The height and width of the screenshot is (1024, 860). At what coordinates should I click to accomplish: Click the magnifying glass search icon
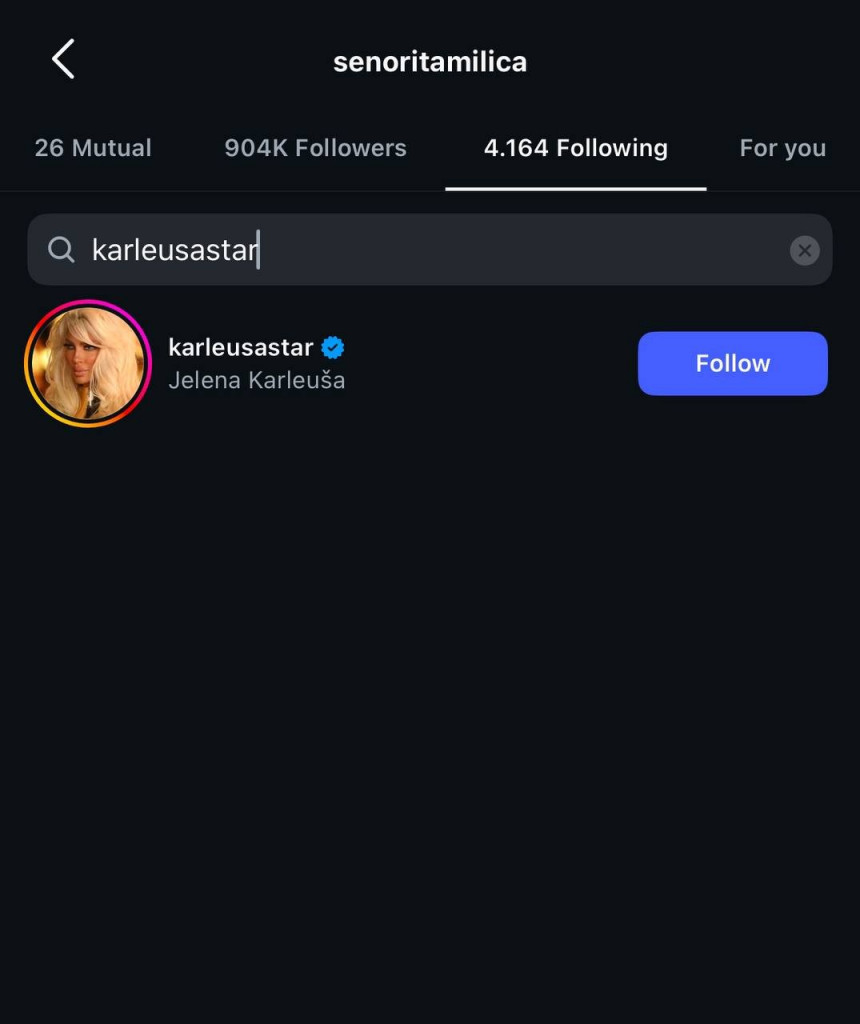pyautogui.click(x=61, y=250)
